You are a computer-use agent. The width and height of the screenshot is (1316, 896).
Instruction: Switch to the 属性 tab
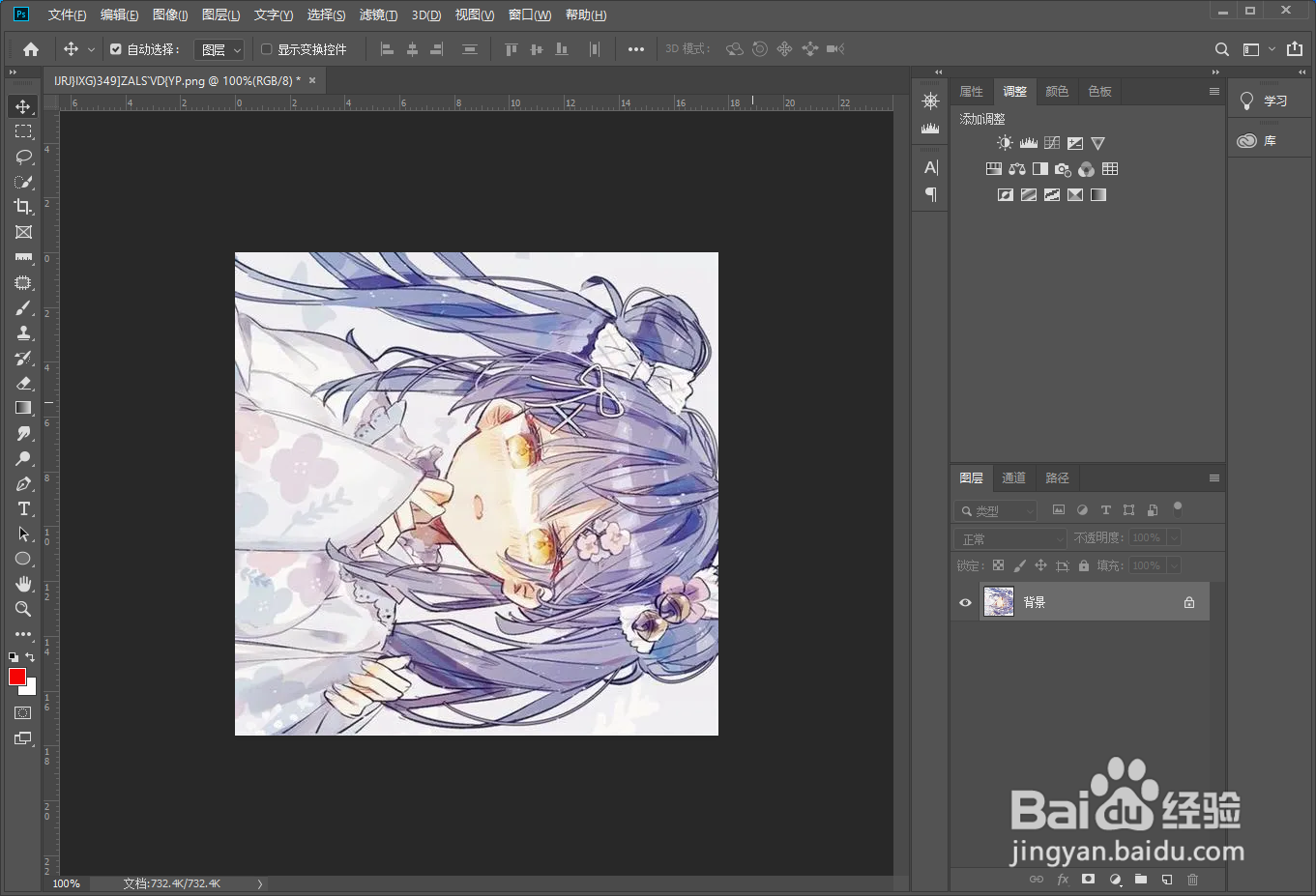[972, 92]
